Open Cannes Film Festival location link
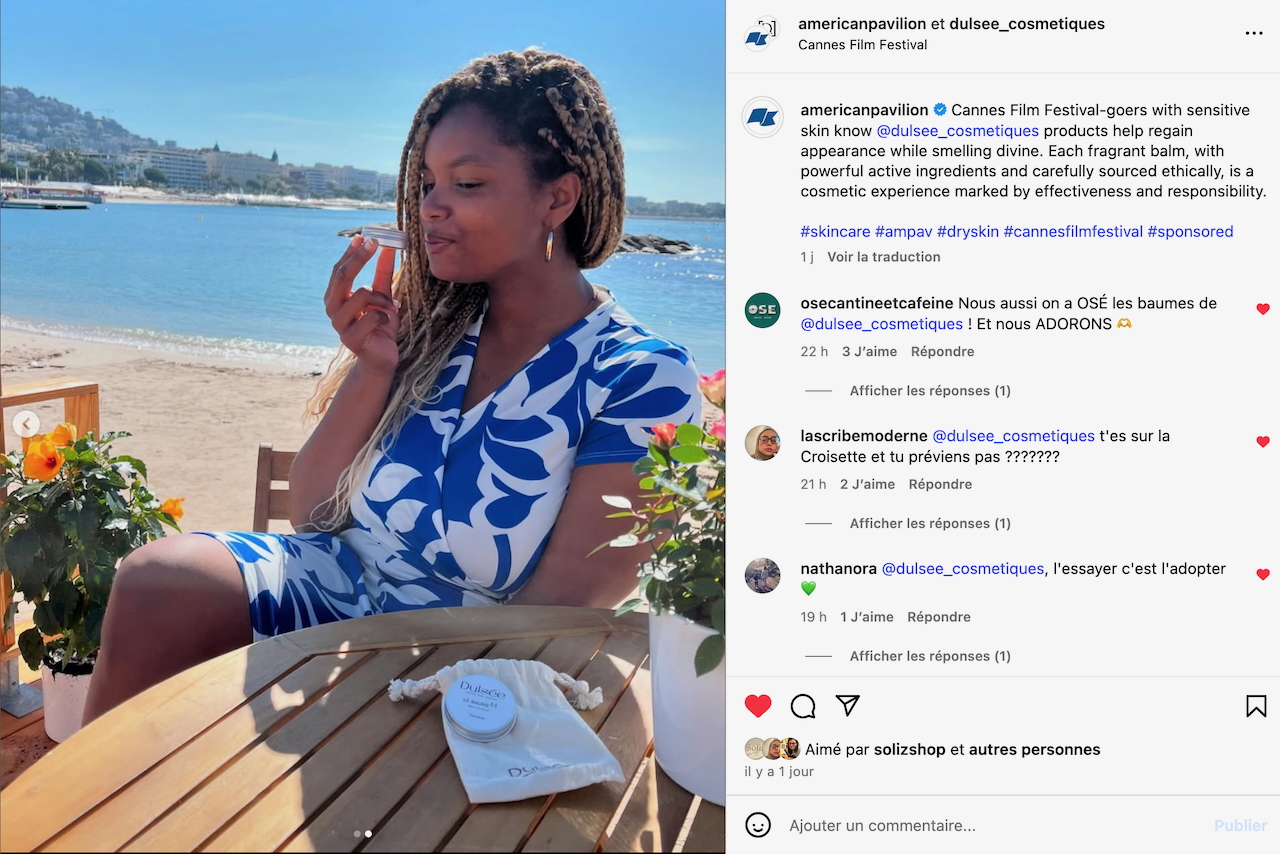 pos(862,45)
